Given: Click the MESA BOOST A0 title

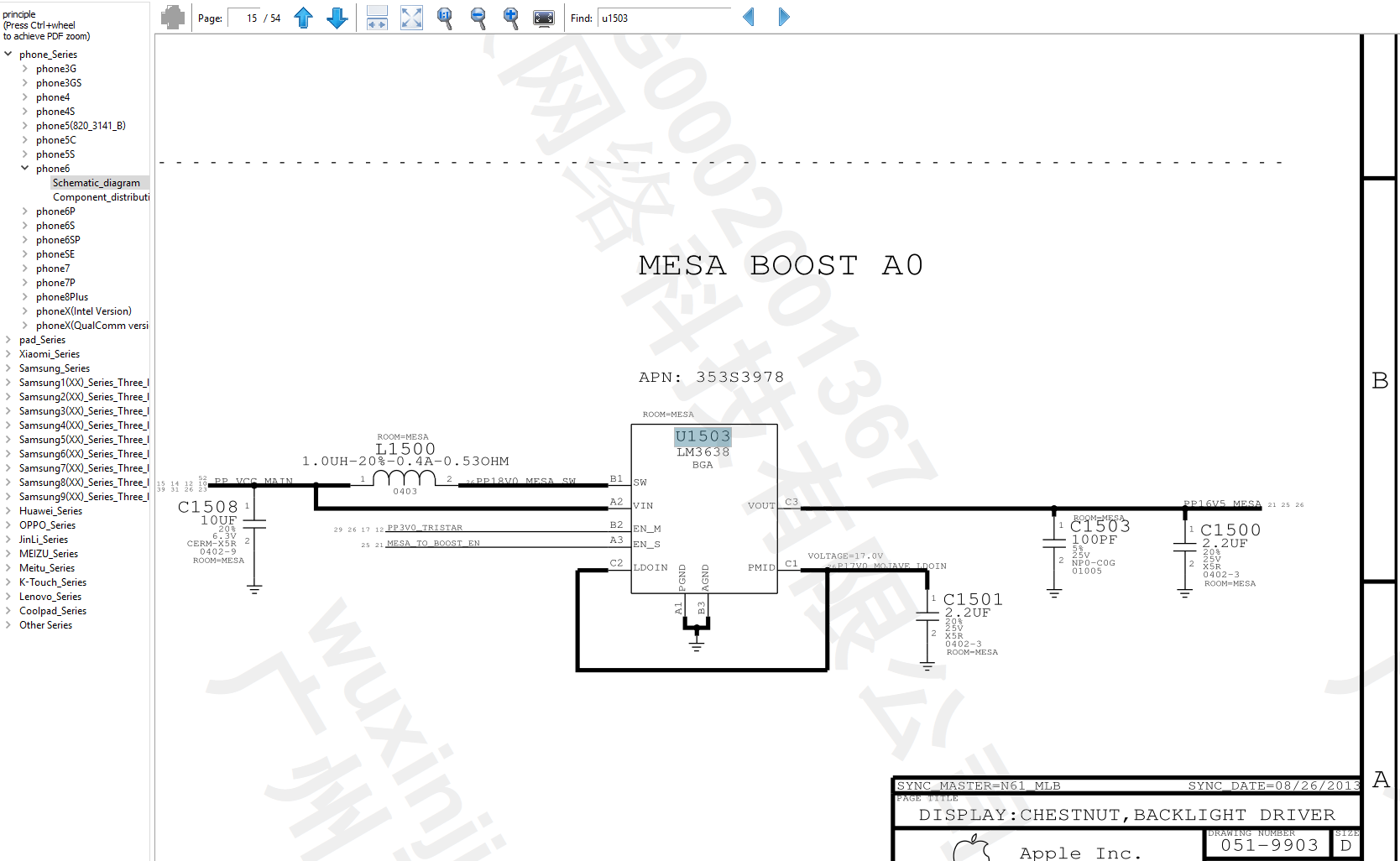Looking at the screenshot, I should click(x=781, y=265).
